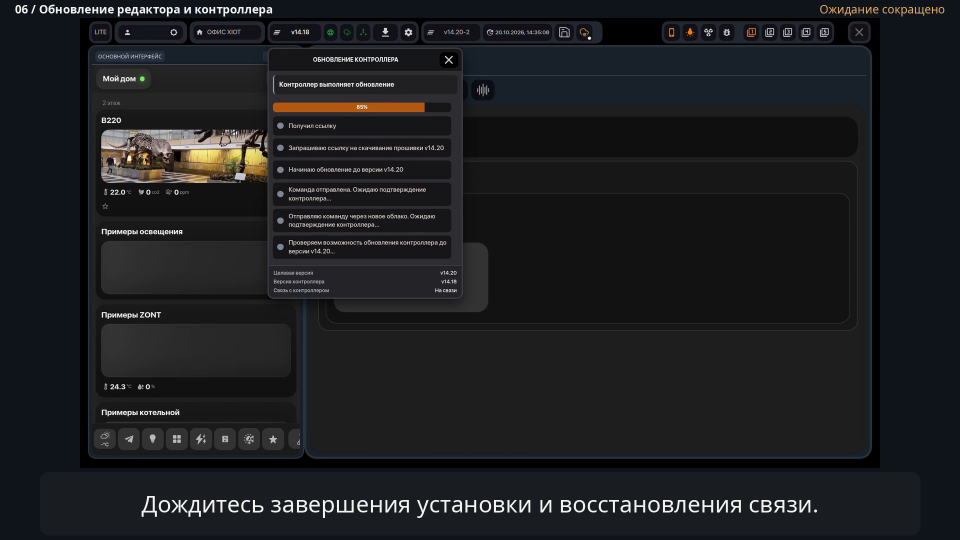Click the audio waveform icon
The height and width of the screenshot is (540, 960).
click(x=483, y=91)
